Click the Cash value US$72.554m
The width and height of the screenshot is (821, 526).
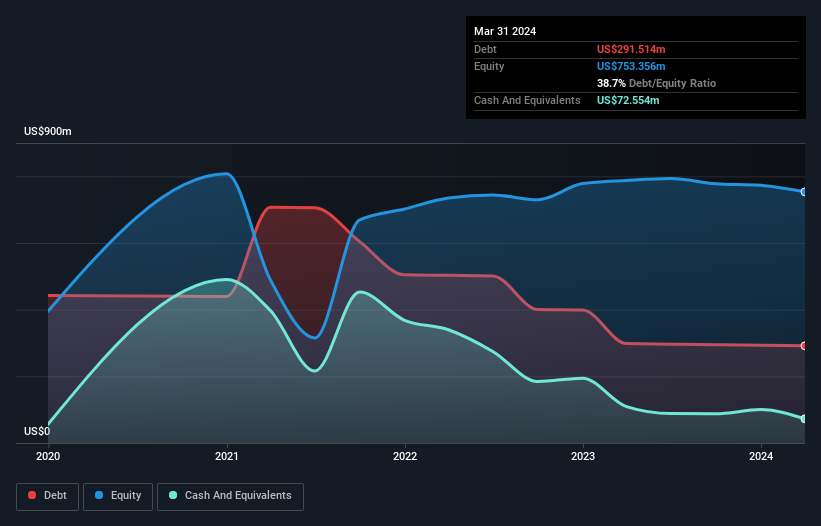[x=628, y=100]
